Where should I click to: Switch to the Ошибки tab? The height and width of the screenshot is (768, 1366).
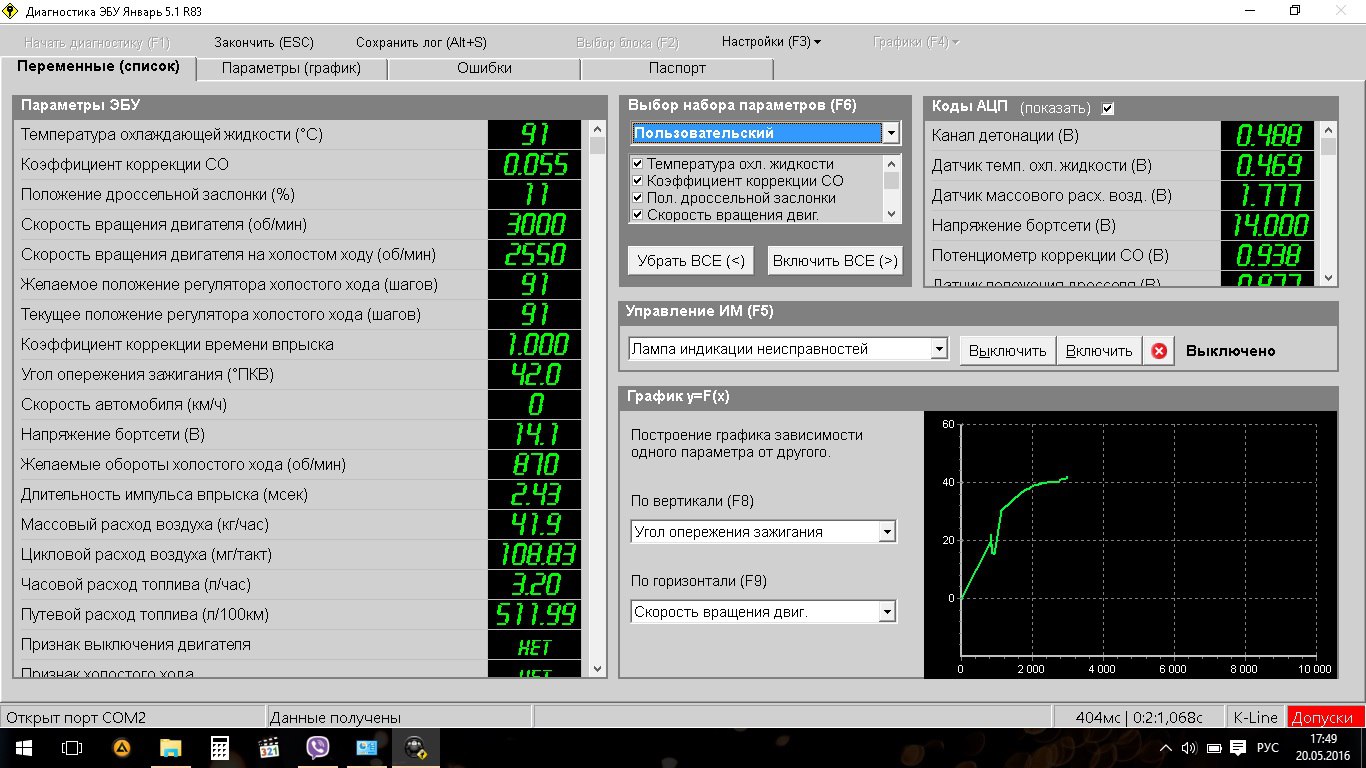(484, 68)
